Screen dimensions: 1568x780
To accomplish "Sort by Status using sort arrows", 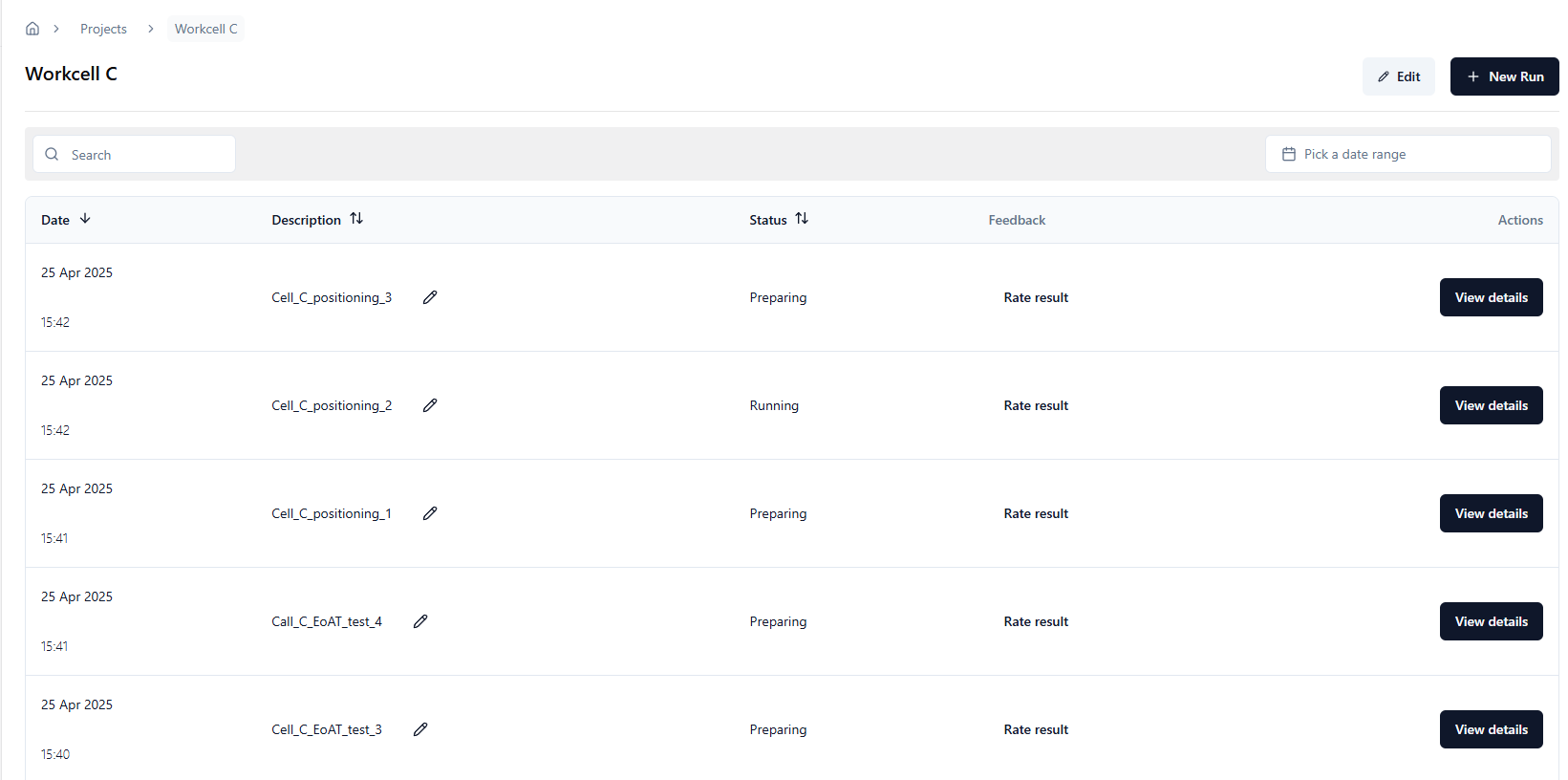I will point(802,219).
